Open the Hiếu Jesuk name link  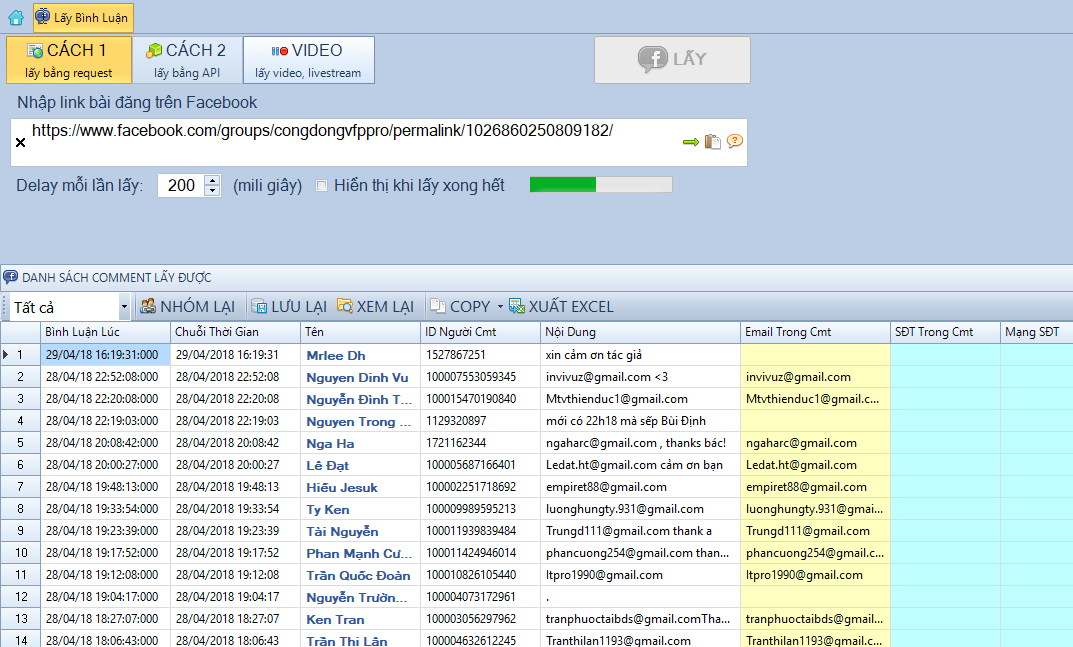(x=341, y=487)
